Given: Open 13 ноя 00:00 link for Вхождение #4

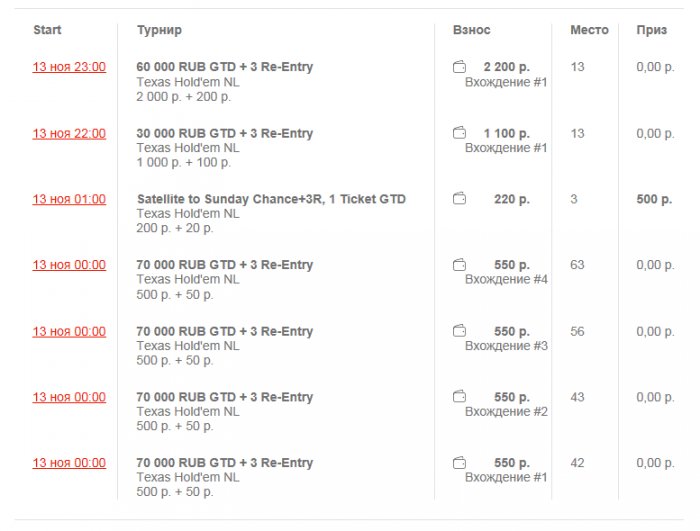Looking at the screenshot, I should [x=69, y=265].
